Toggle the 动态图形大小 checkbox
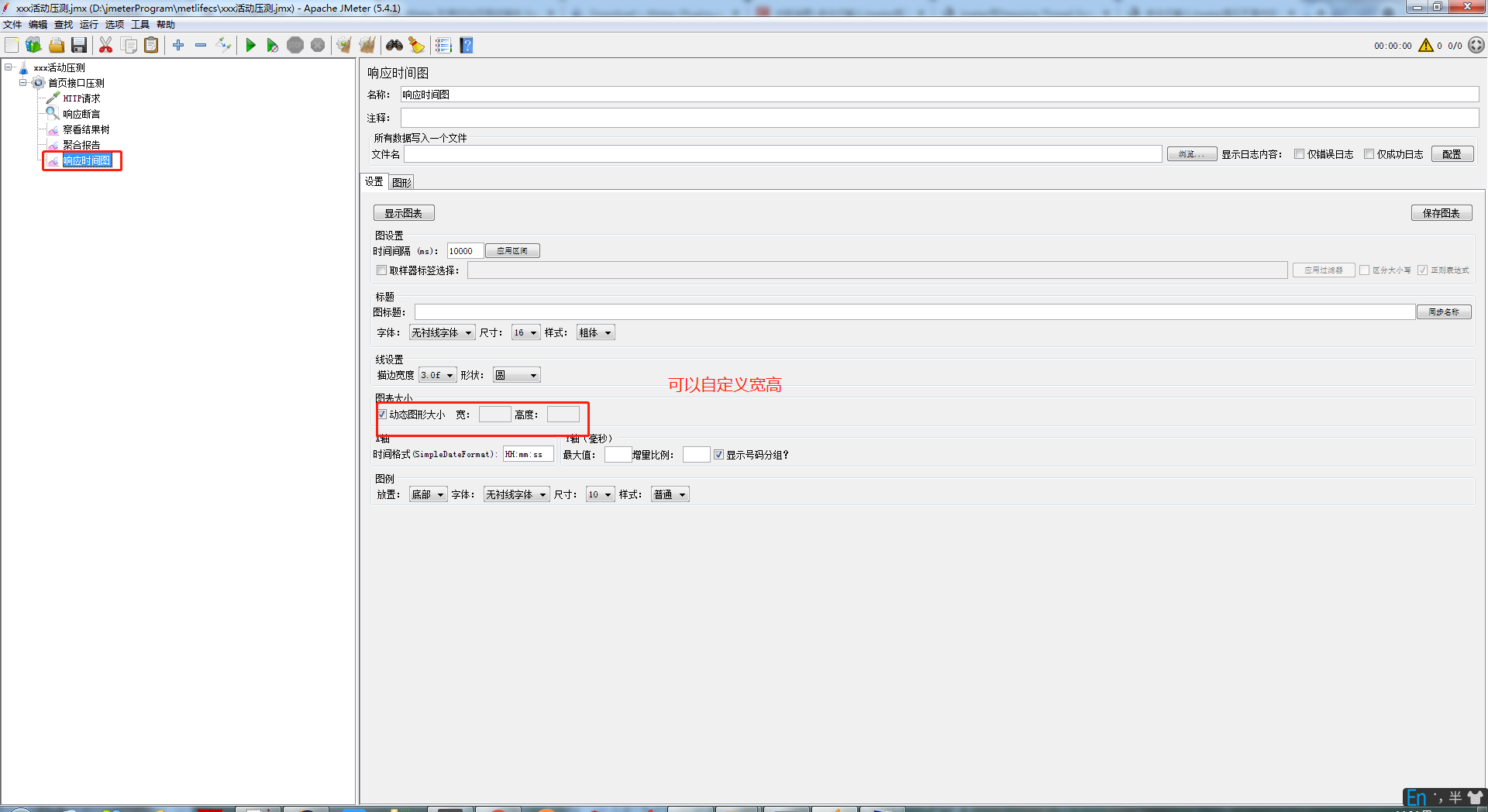 [382, 415]
